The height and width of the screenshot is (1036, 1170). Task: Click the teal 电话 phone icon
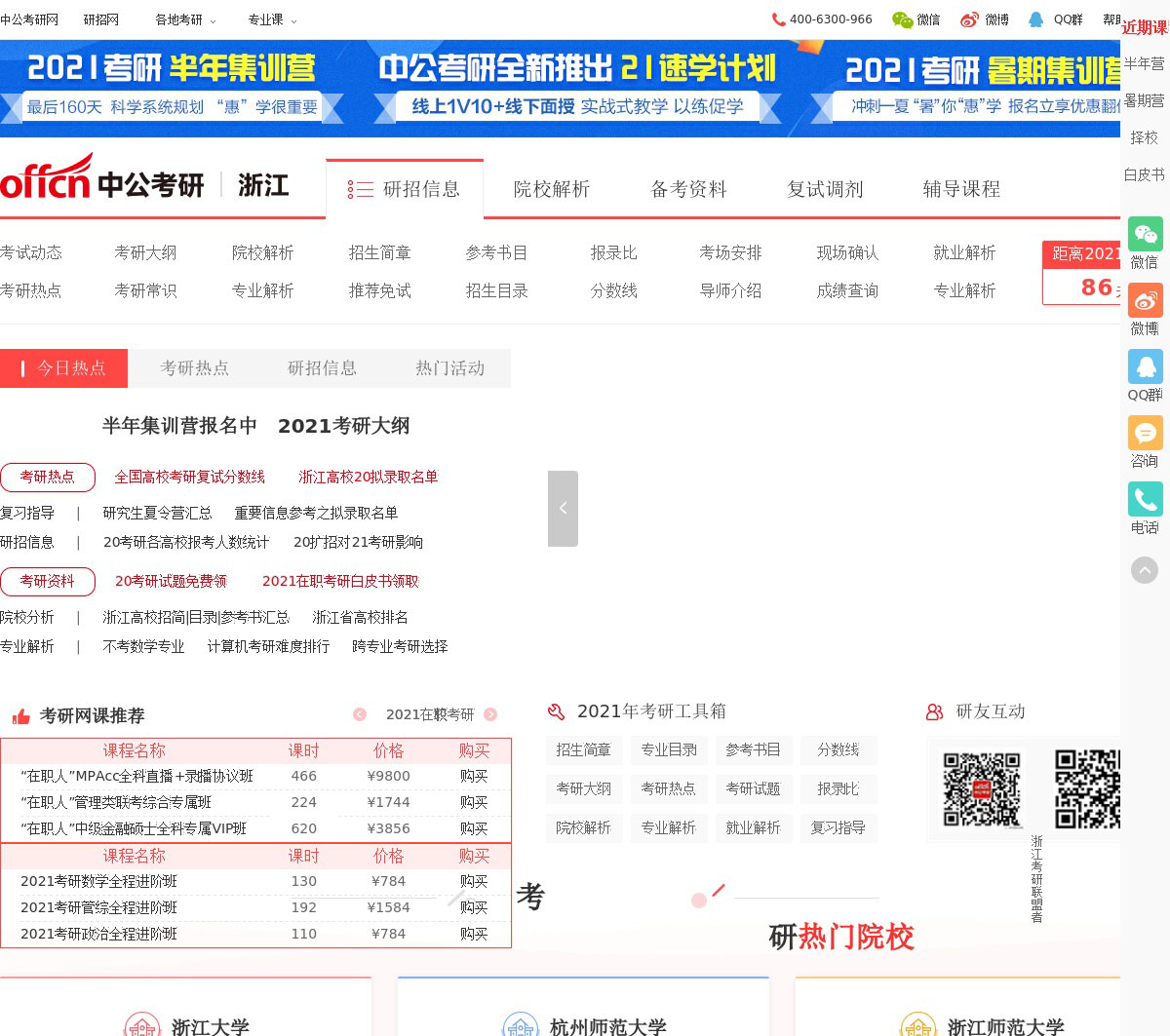pyautogui.click(x=1145, y=500)
